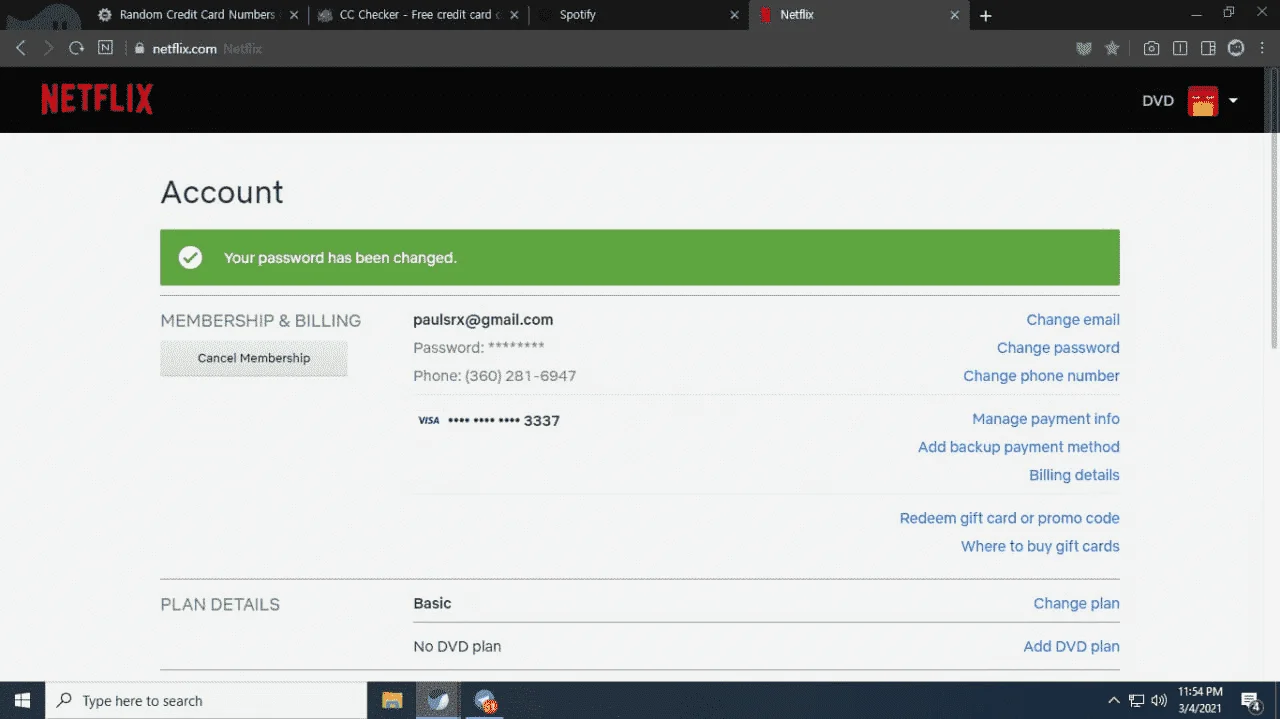Click the paulsrx@gmail.com email text
The width and height of the screenshot is (1280, 719).
[x=483, y=320]
